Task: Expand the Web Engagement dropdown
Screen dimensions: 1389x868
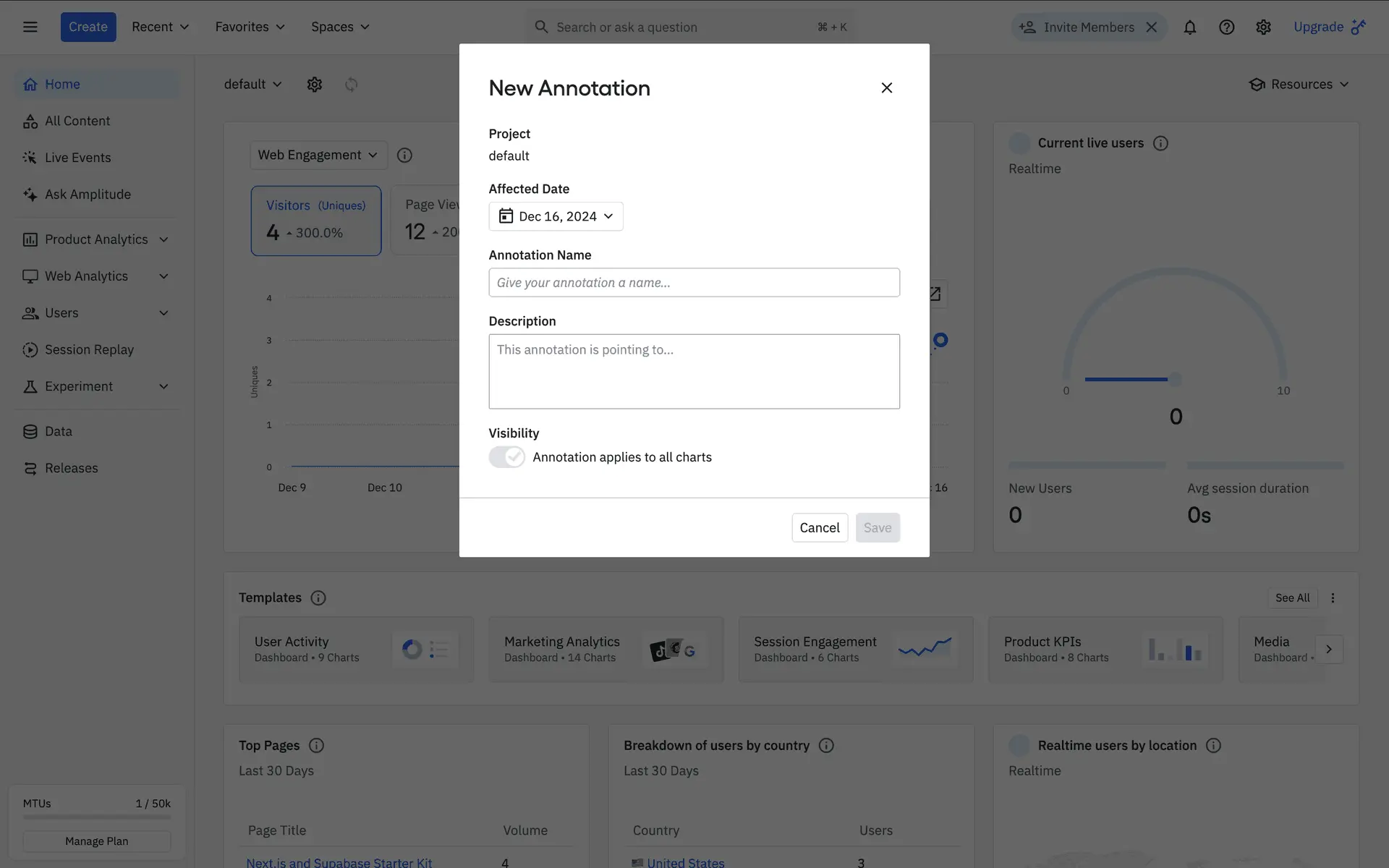Action: click(x=318, y=155)
